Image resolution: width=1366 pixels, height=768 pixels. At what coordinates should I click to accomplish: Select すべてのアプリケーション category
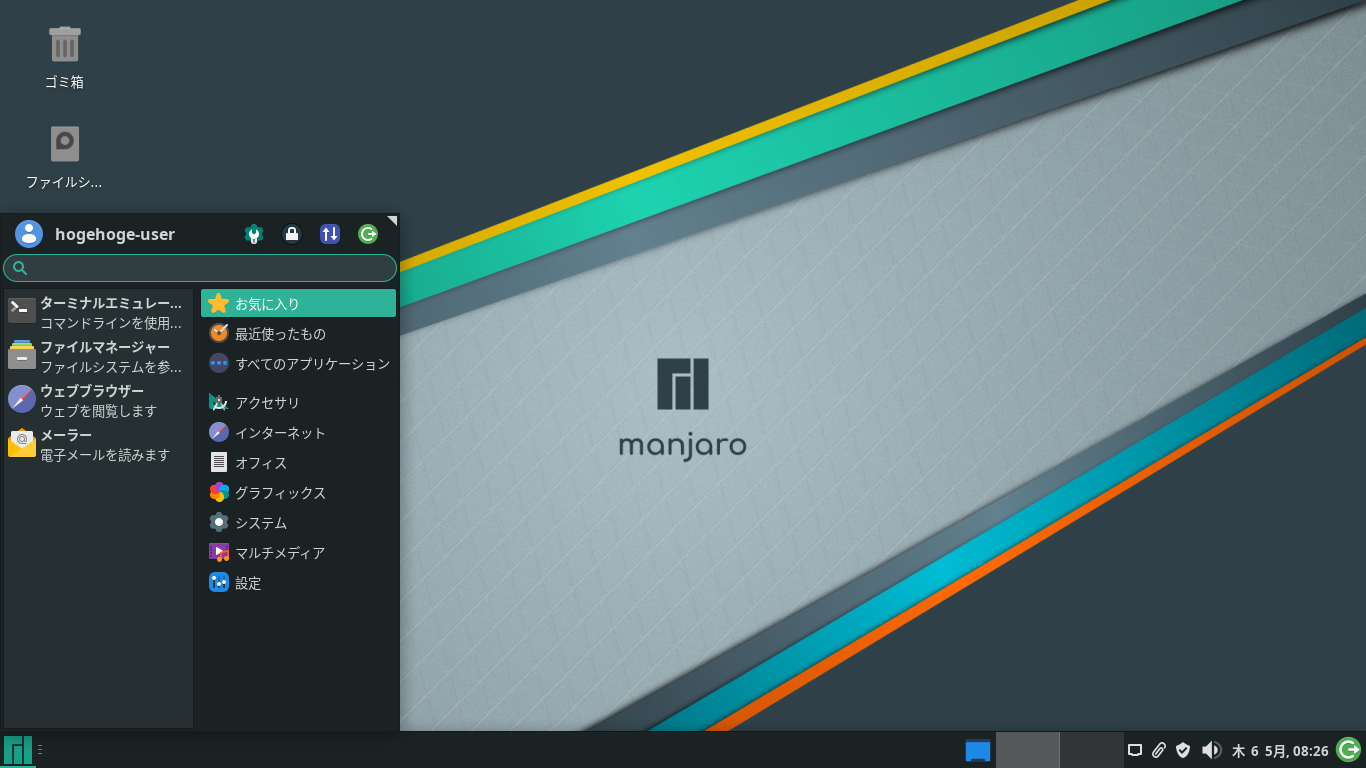[x=298, y=364]
